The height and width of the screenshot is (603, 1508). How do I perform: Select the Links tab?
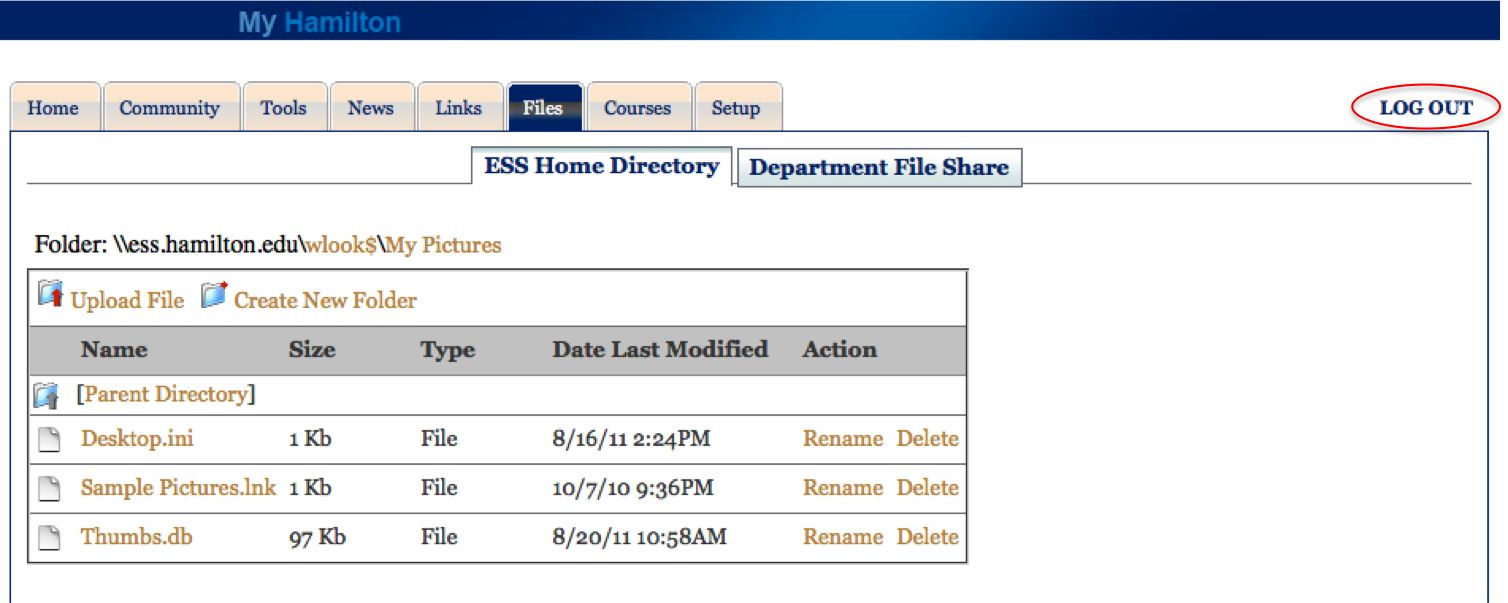[459, 108]
